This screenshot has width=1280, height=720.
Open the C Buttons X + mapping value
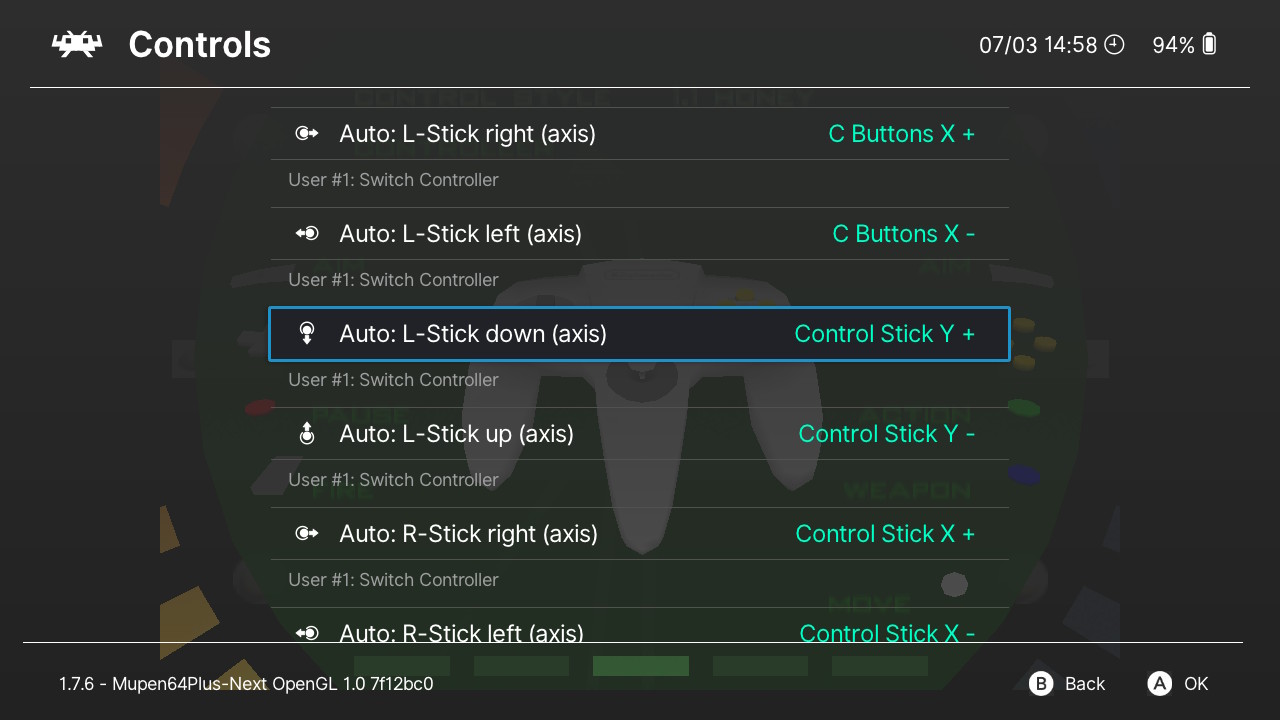tap(902, 134)
